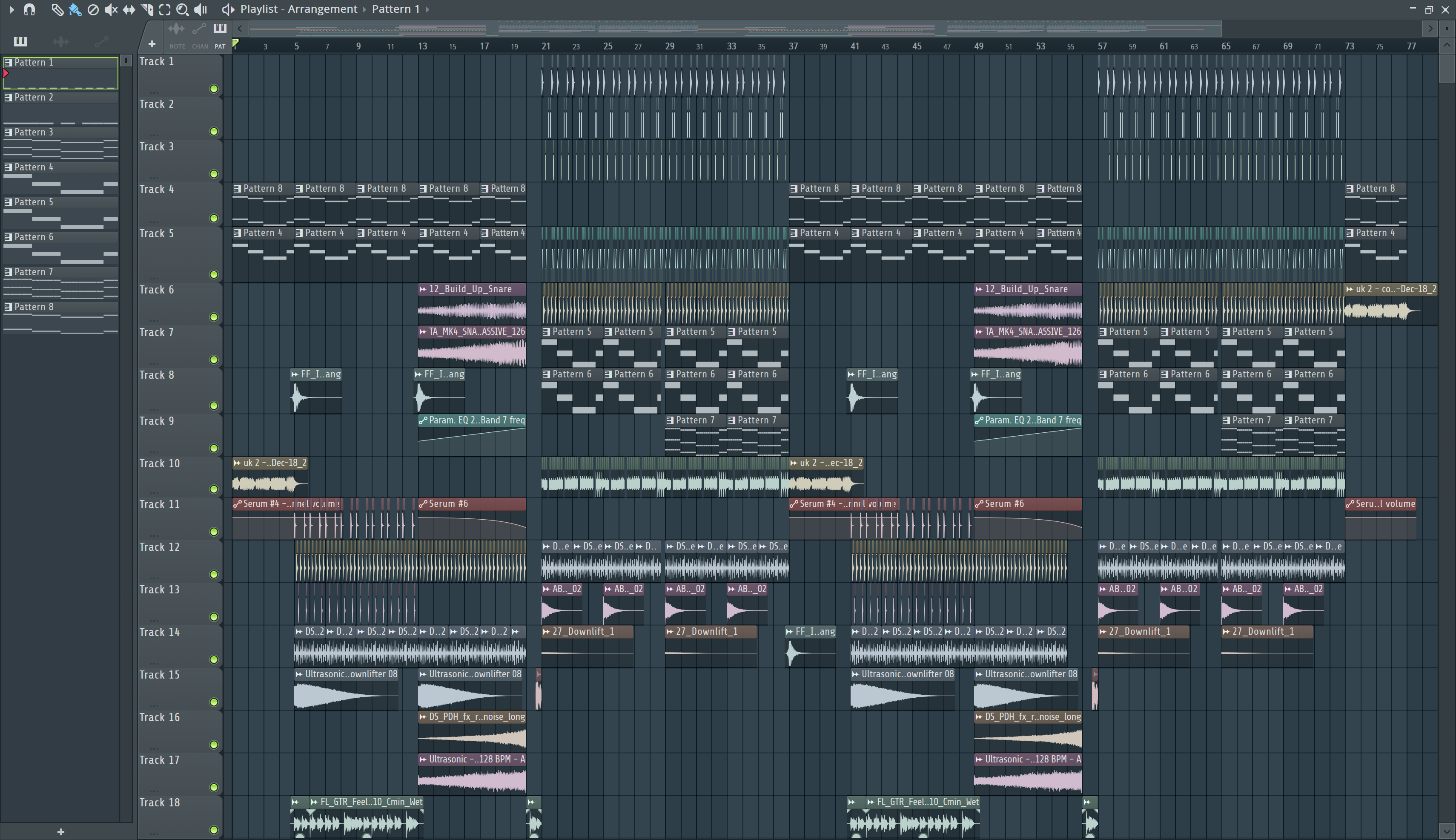Click bar 49 on the timeline ruler
This screenshot has width=1456, height=840.
(979, 46)
